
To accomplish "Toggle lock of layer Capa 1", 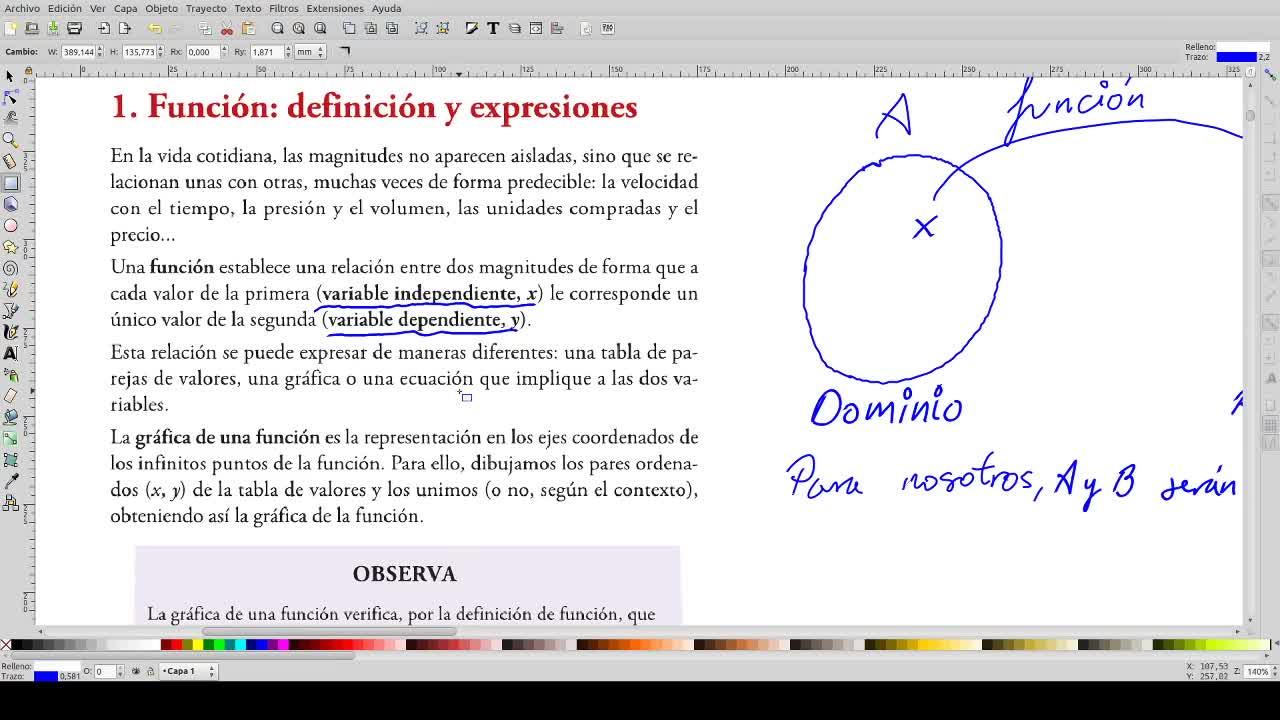I will [150, 671].
